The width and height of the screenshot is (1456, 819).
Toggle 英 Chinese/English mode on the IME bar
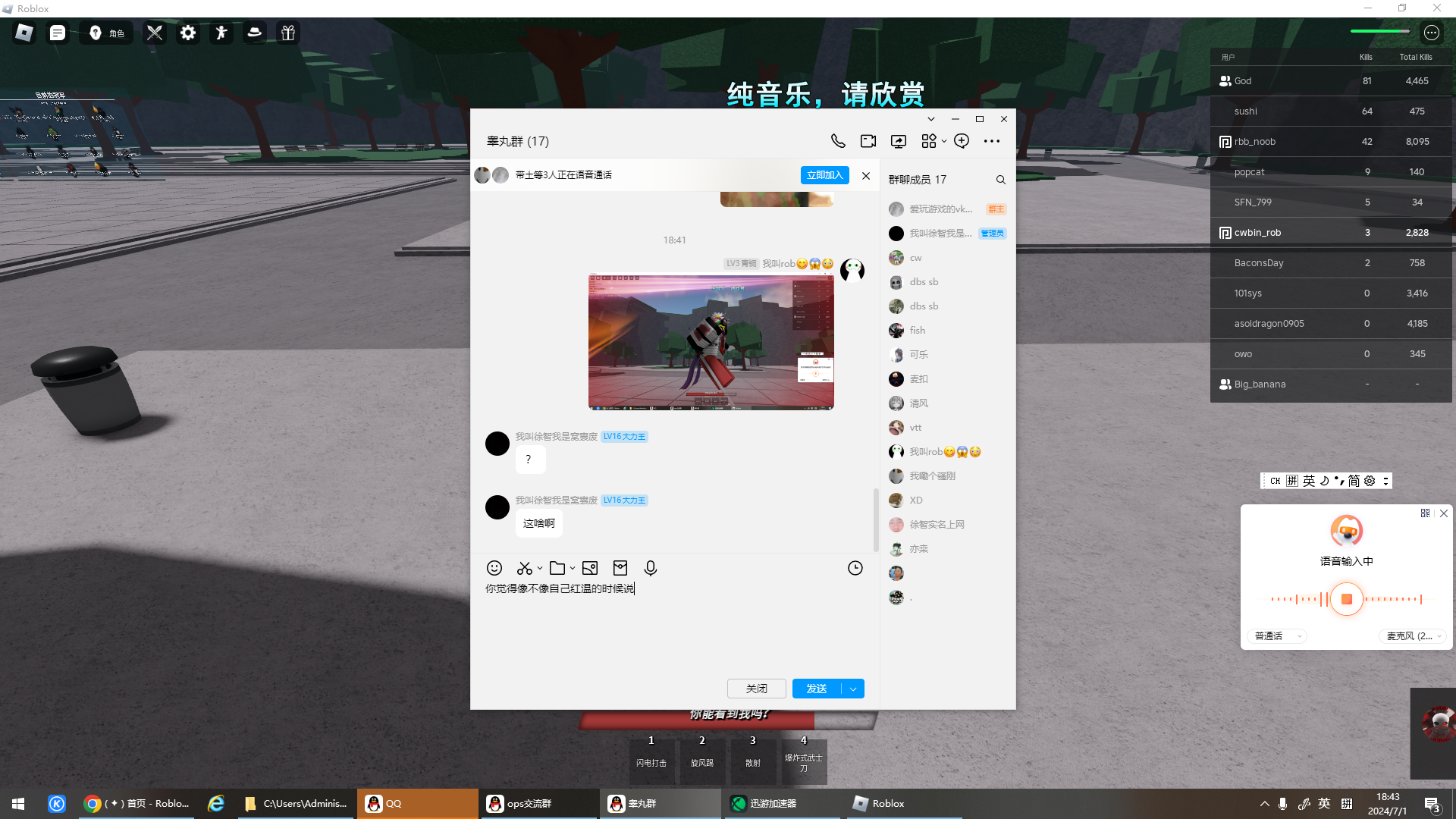1309,481
